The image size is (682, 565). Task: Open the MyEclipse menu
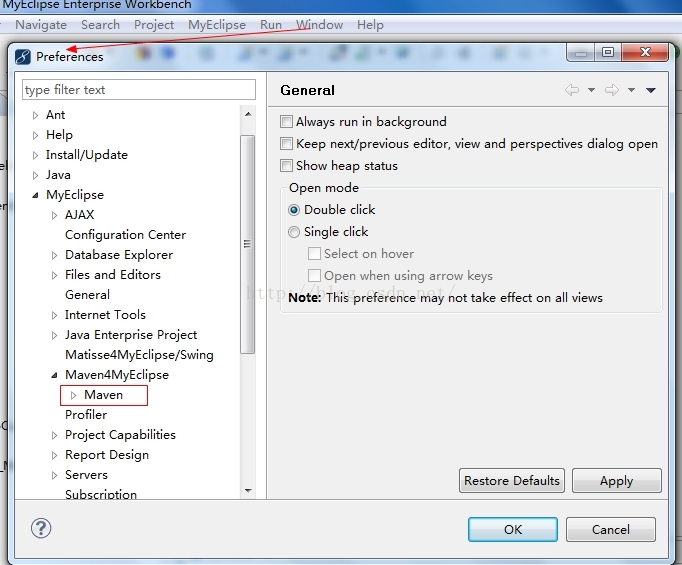click(x=217, y=25)
